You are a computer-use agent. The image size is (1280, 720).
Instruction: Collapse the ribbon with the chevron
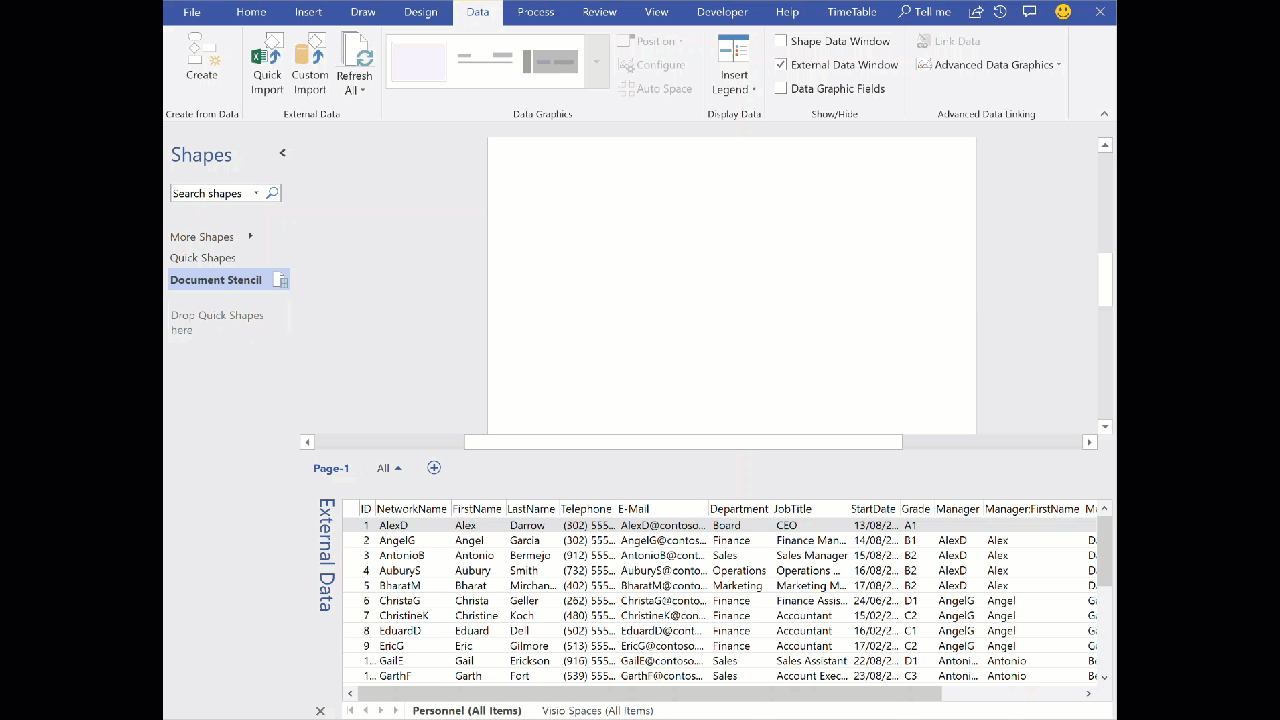tap(1104, 114)
